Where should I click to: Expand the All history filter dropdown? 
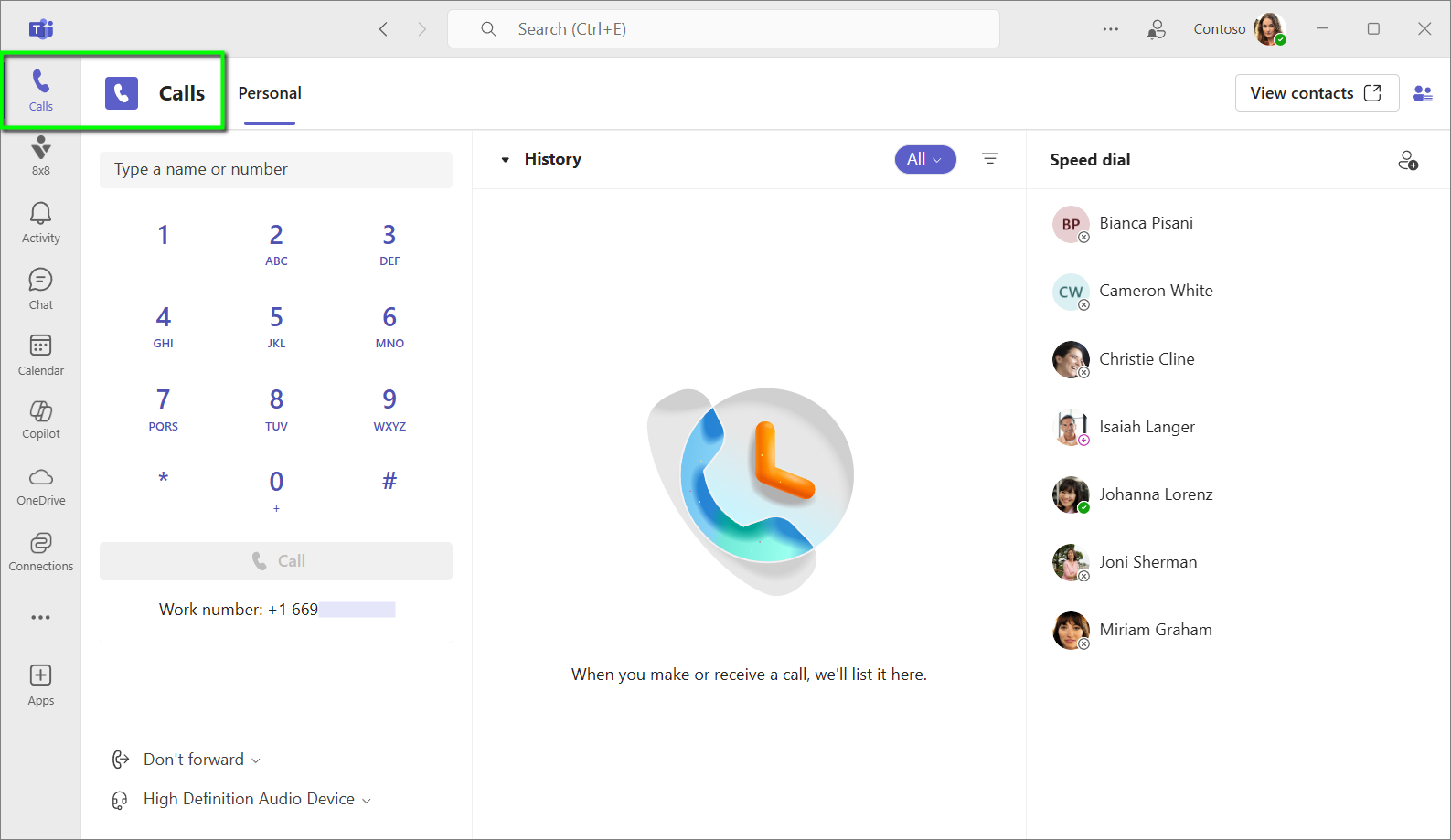coord(924,159)
